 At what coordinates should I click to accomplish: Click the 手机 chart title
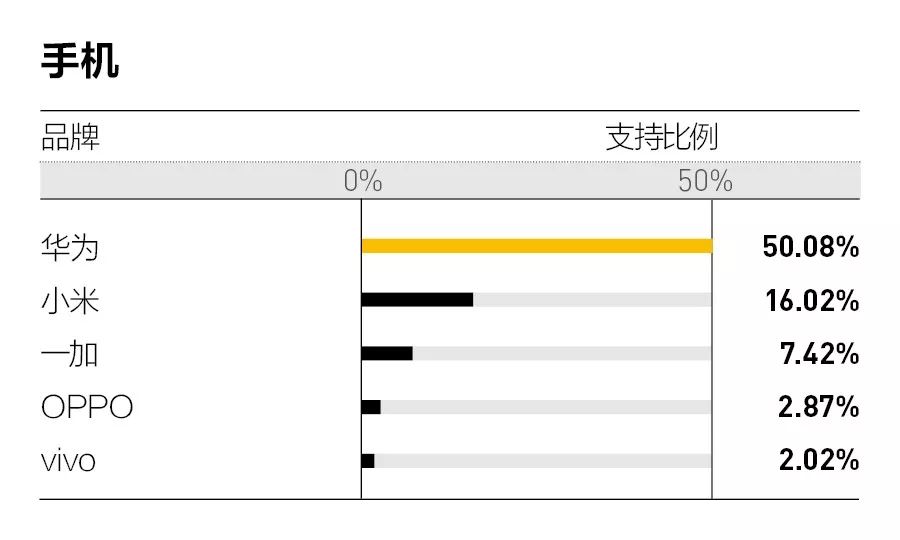coord(80,61)
